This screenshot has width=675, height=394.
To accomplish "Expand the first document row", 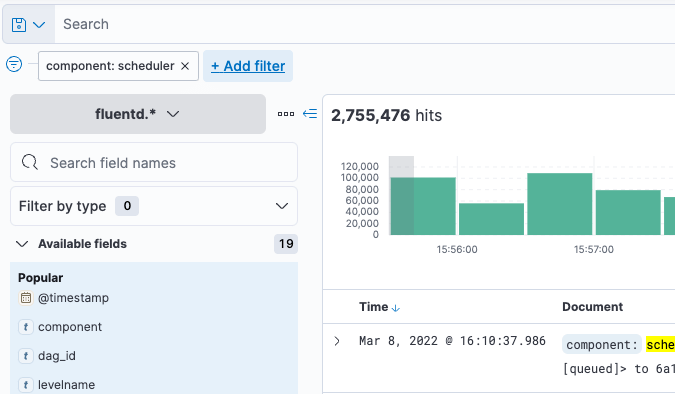I will [x=337, y=341].
